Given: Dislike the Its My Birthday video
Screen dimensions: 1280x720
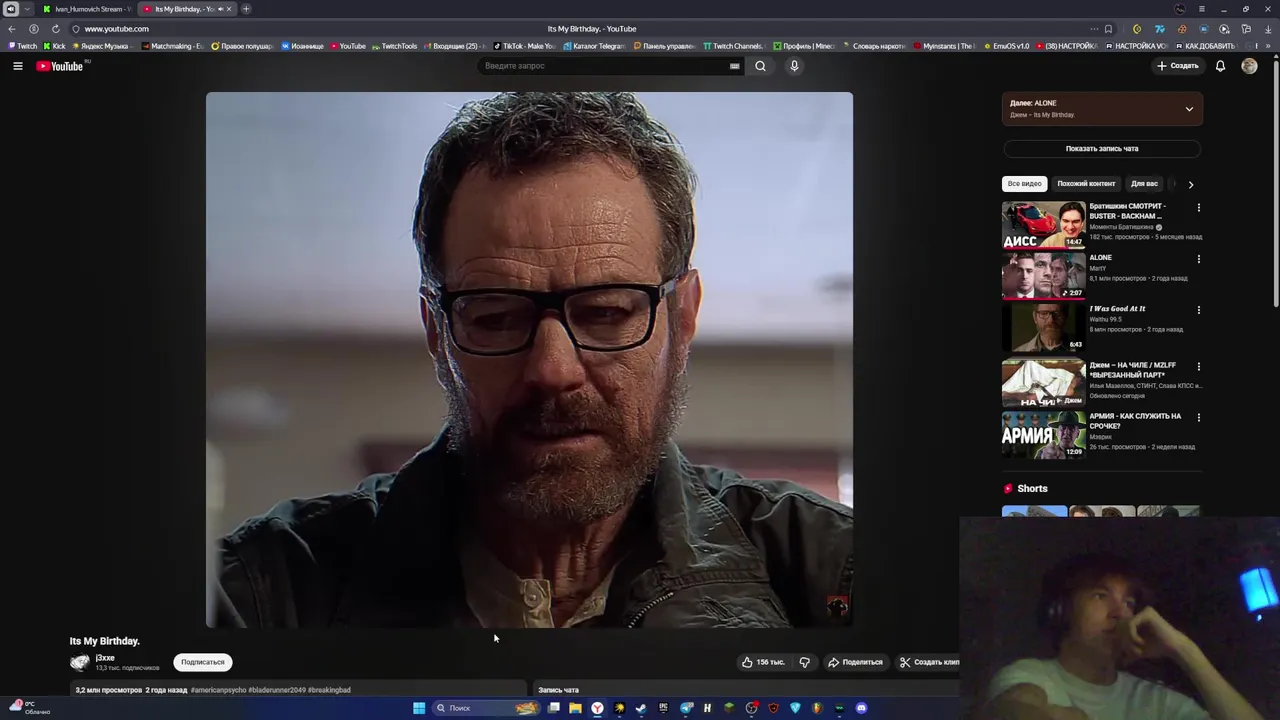Looking at the screenshot, I should [804, 662].
